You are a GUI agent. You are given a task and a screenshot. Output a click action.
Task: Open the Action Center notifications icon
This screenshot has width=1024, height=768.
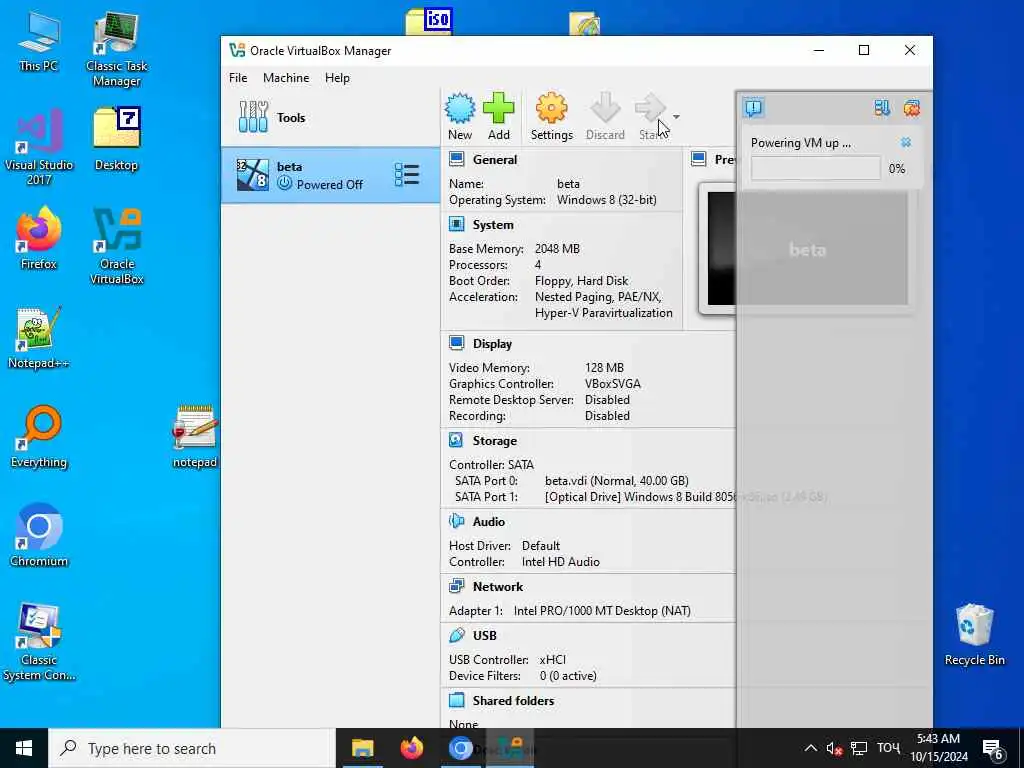[993, 748]
